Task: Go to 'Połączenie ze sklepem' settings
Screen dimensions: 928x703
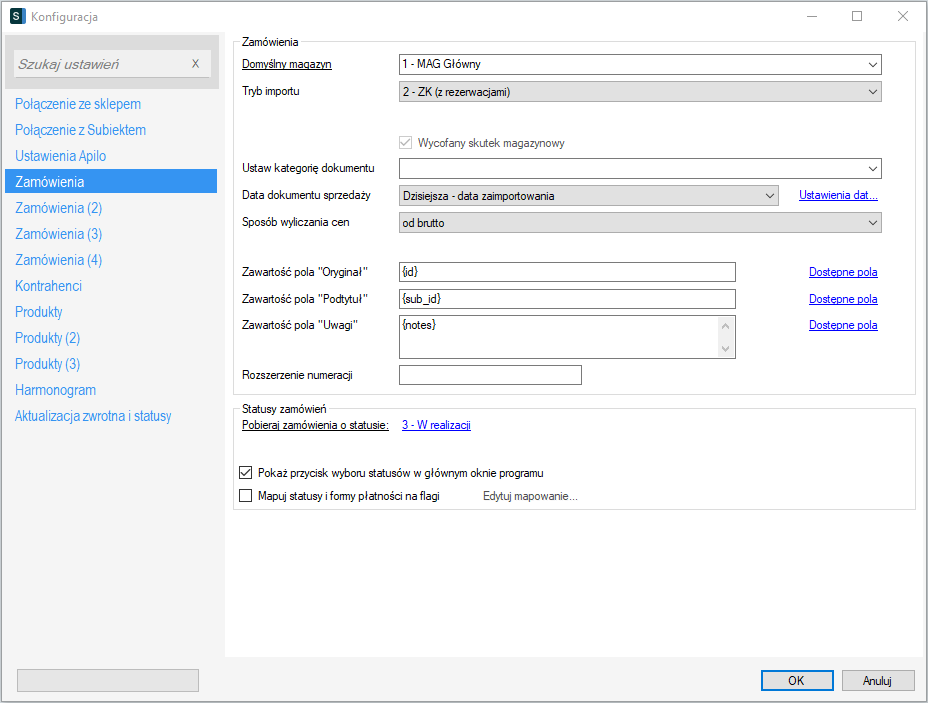Action: [x=78, y=104]
